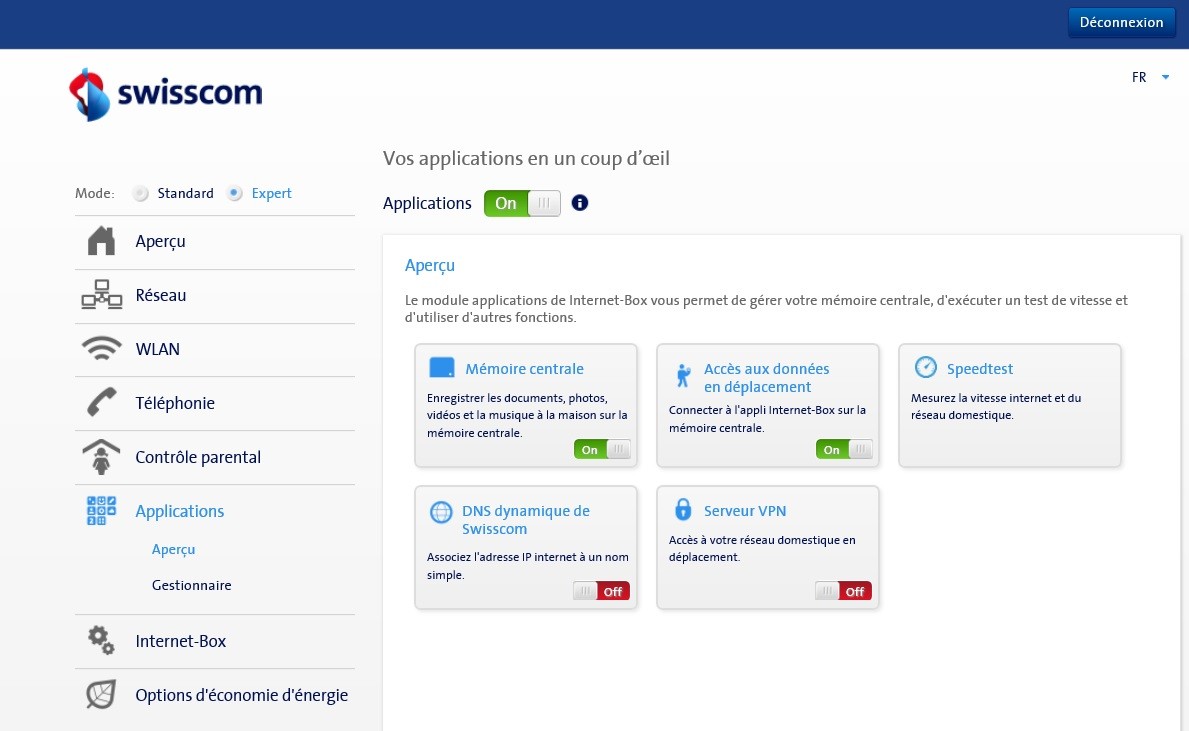
Task: Open the Gestionnaire submenu item
Action: point(191,585)
